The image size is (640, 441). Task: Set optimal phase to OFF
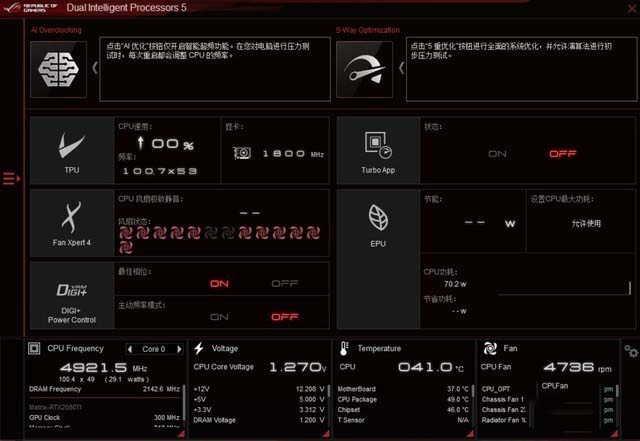click(285, 283)
